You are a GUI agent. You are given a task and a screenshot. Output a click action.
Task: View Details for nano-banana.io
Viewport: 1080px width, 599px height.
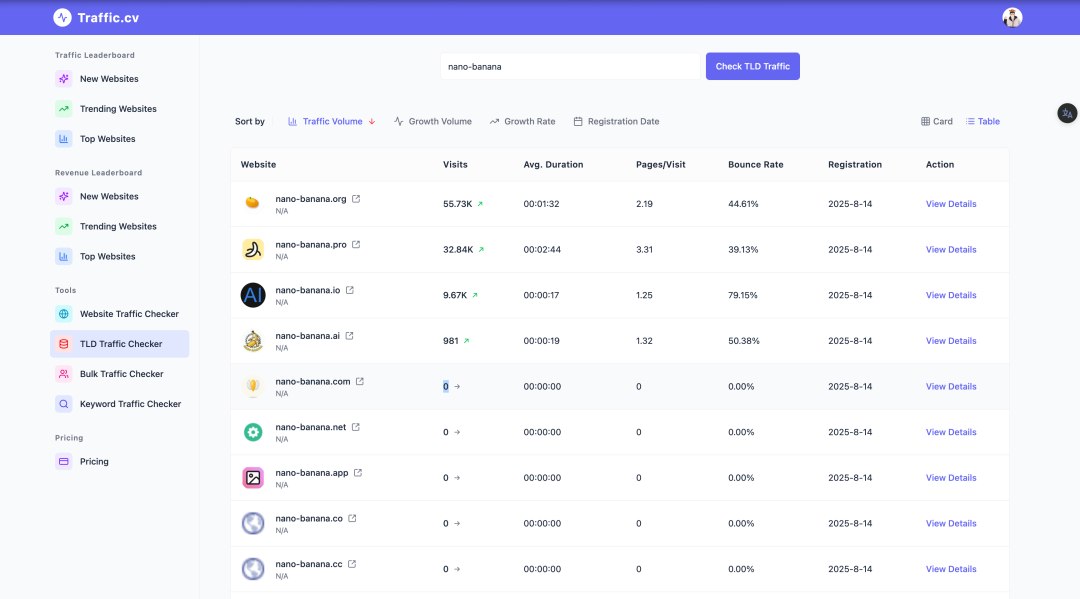pos(951,295)
